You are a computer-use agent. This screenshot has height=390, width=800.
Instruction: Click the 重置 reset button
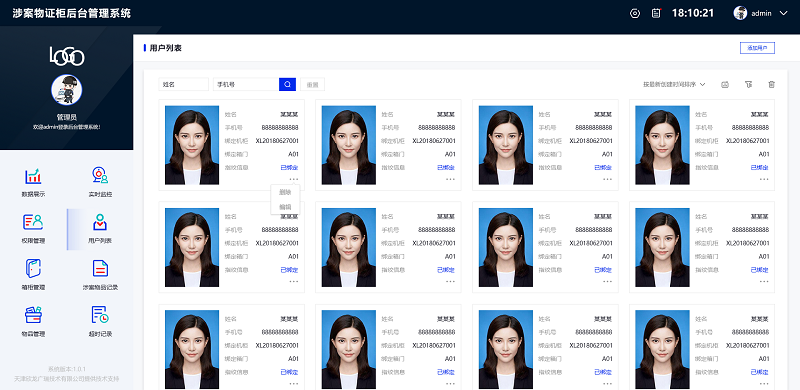tap(312, 84)
